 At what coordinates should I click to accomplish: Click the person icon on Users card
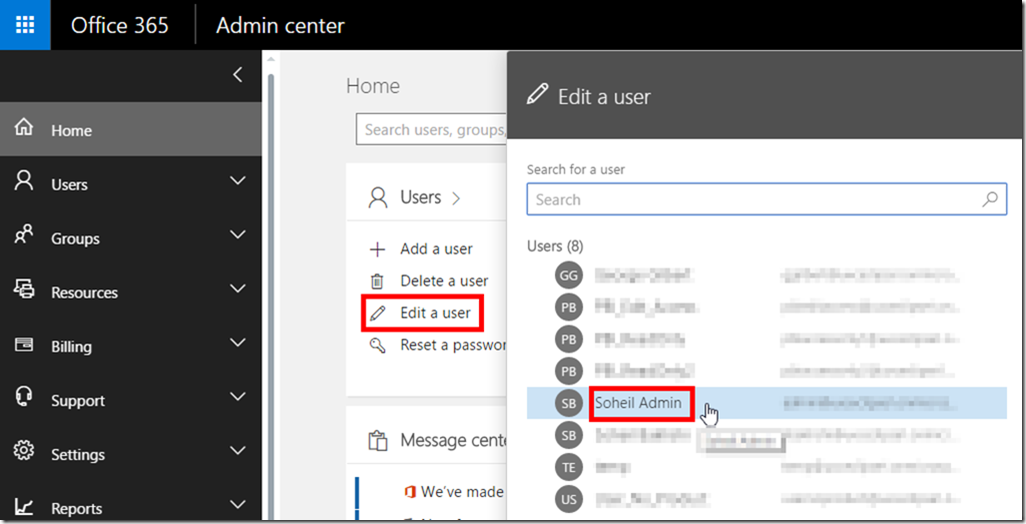pos(378,198)
